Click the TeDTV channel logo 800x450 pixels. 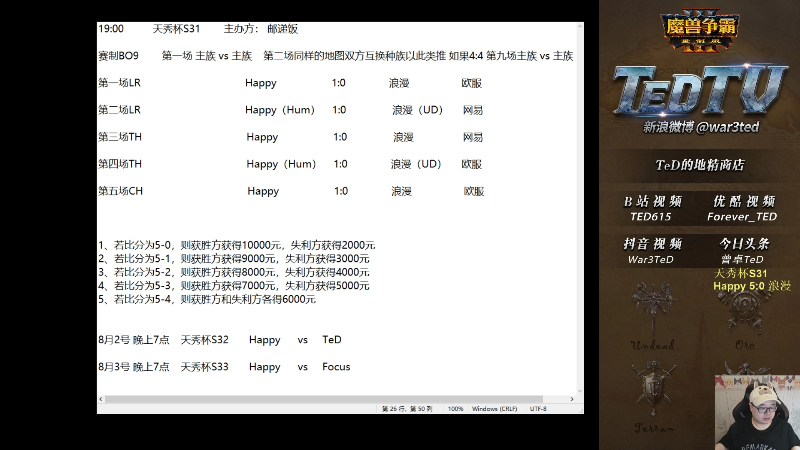click(699, 90)
